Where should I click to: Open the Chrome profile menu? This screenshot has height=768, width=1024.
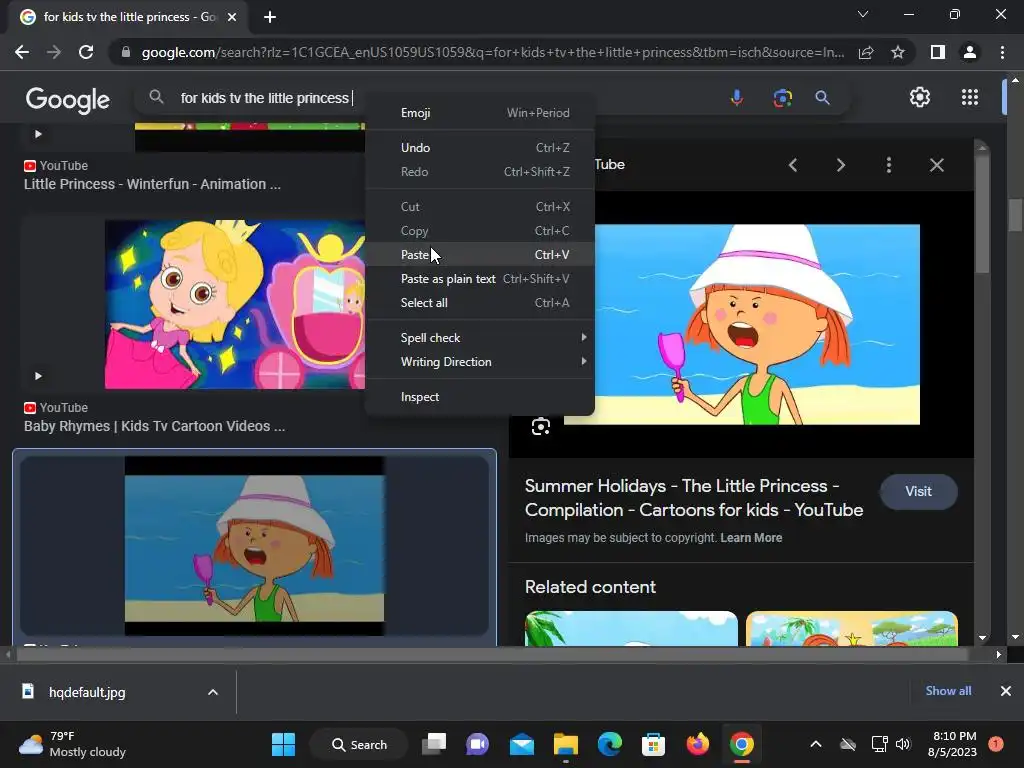coord(970,52)
